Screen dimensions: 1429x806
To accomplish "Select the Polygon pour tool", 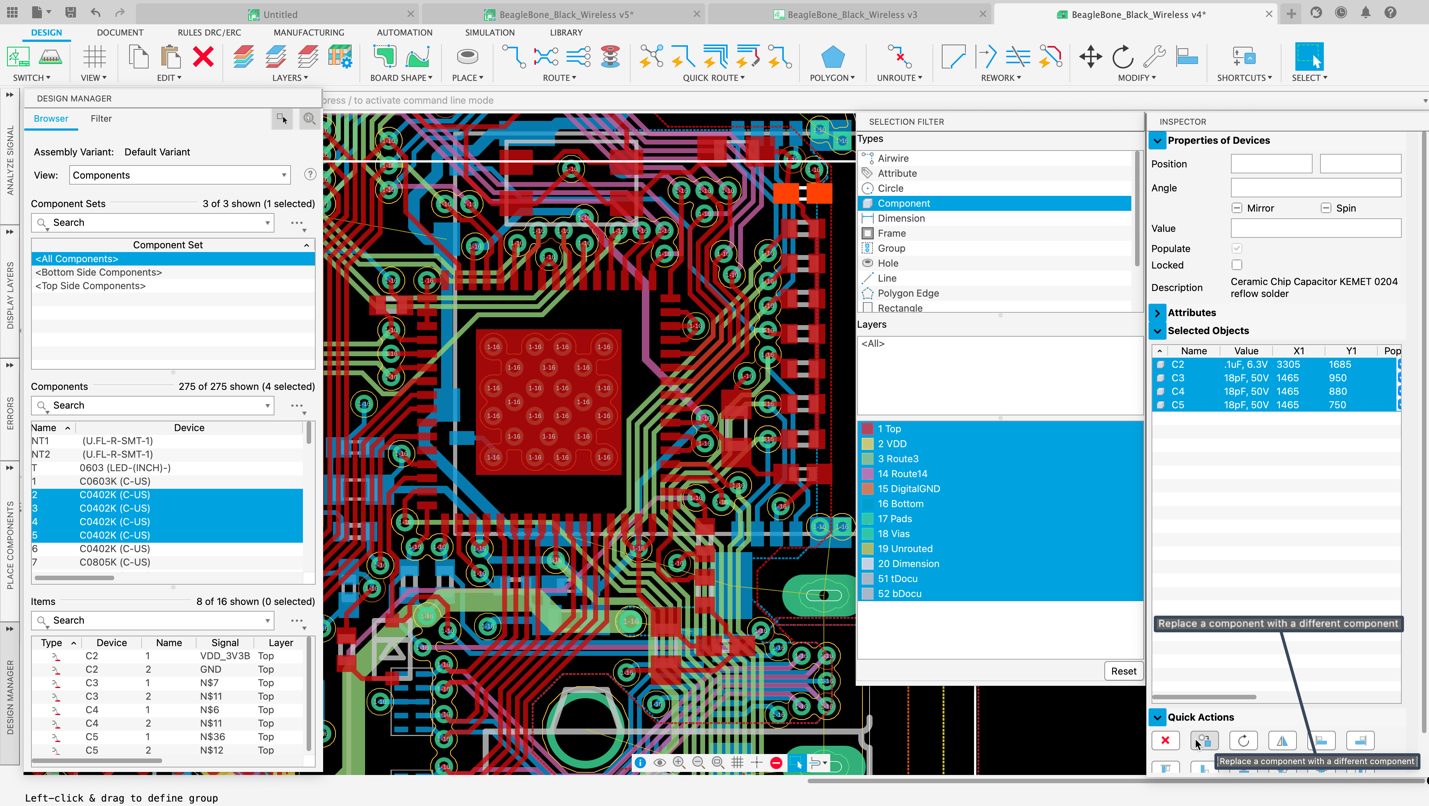I will (x=832, y=57).
